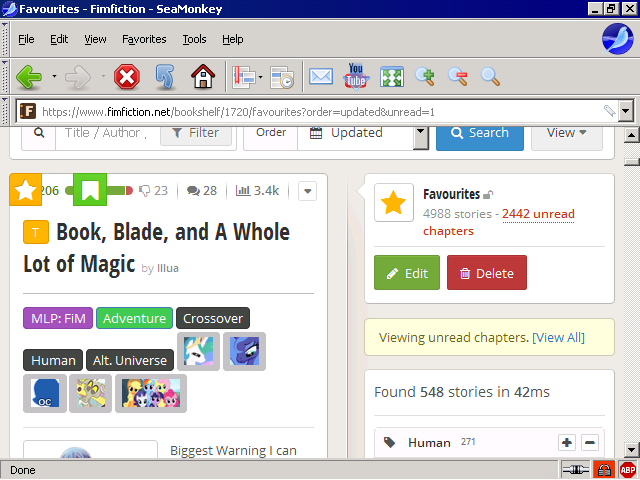Open story title Book, Blade, and A Whole Lot of Magic

click(156, 248)
